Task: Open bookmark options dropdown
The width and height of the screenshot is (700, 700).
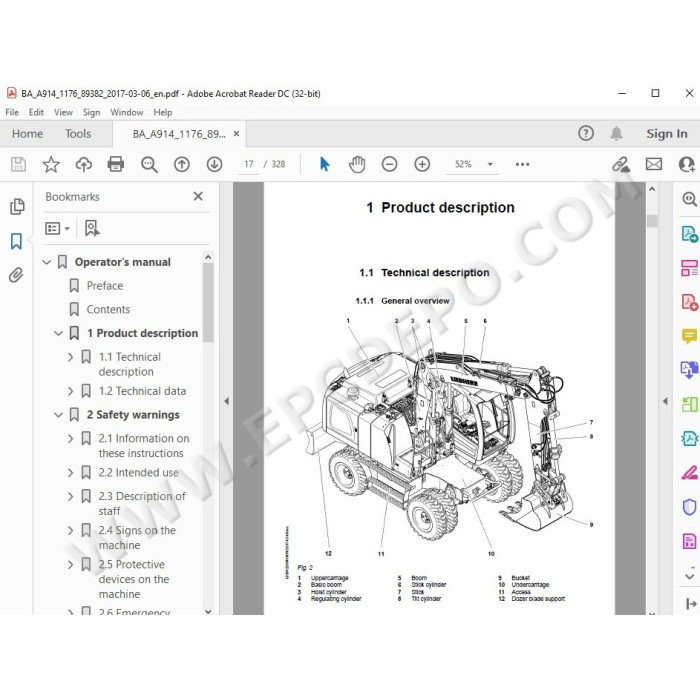Action: 58,229
